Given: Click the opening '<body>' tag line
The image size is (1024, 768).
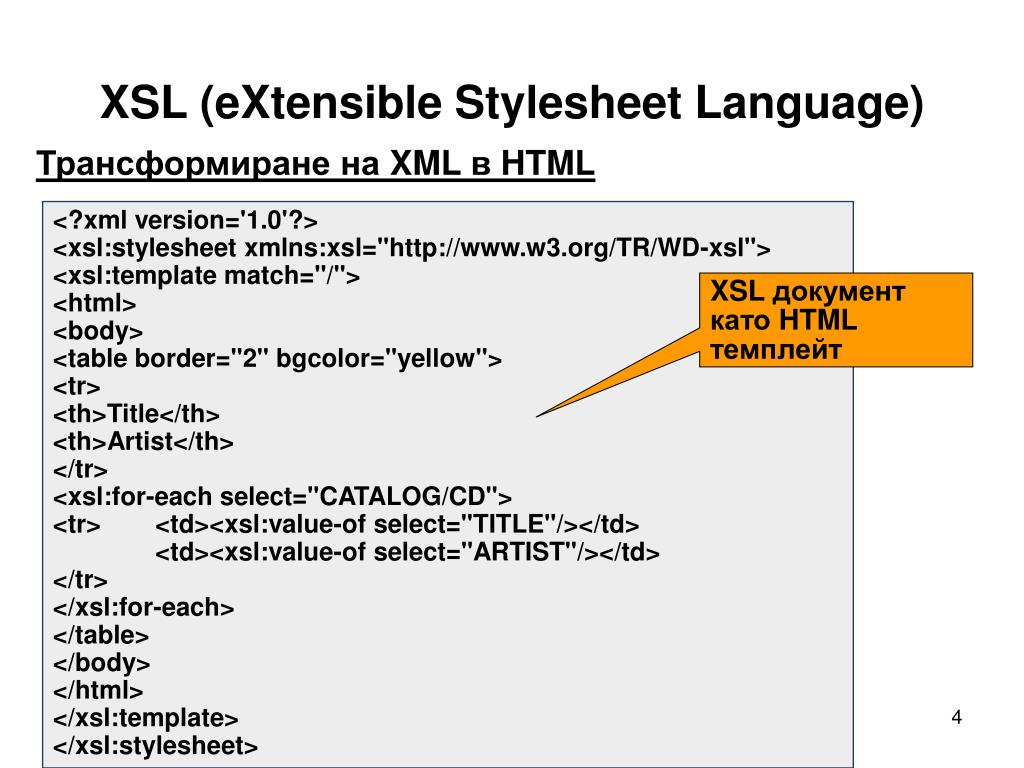Looking at the screenshot, I should pos(98,331).
